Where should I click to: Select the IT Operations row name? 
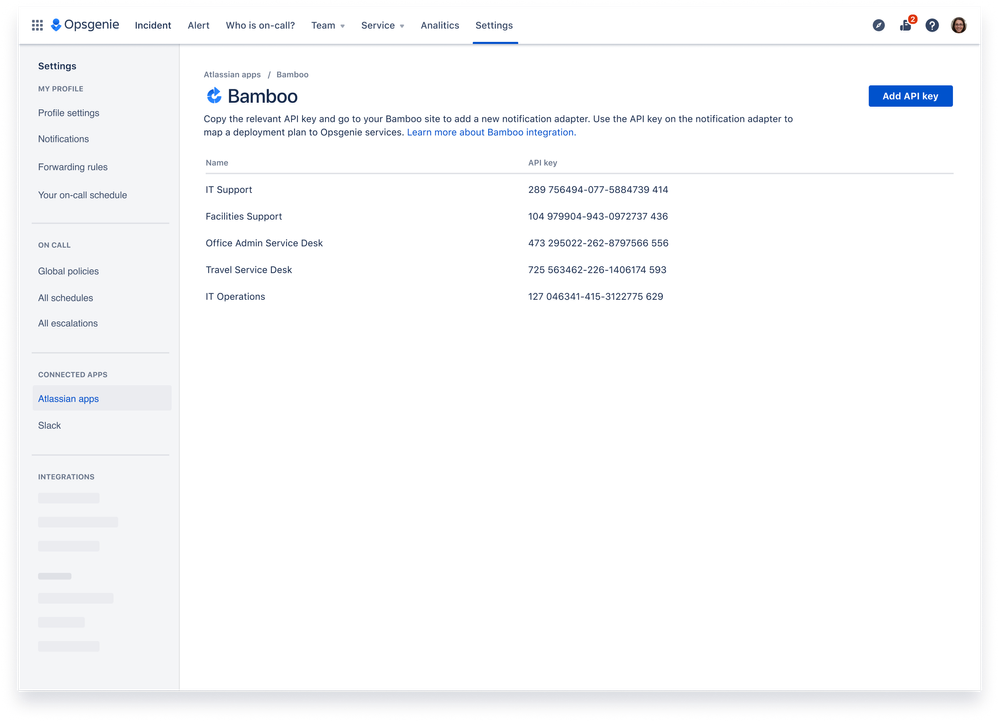click(x=235, y=297)
